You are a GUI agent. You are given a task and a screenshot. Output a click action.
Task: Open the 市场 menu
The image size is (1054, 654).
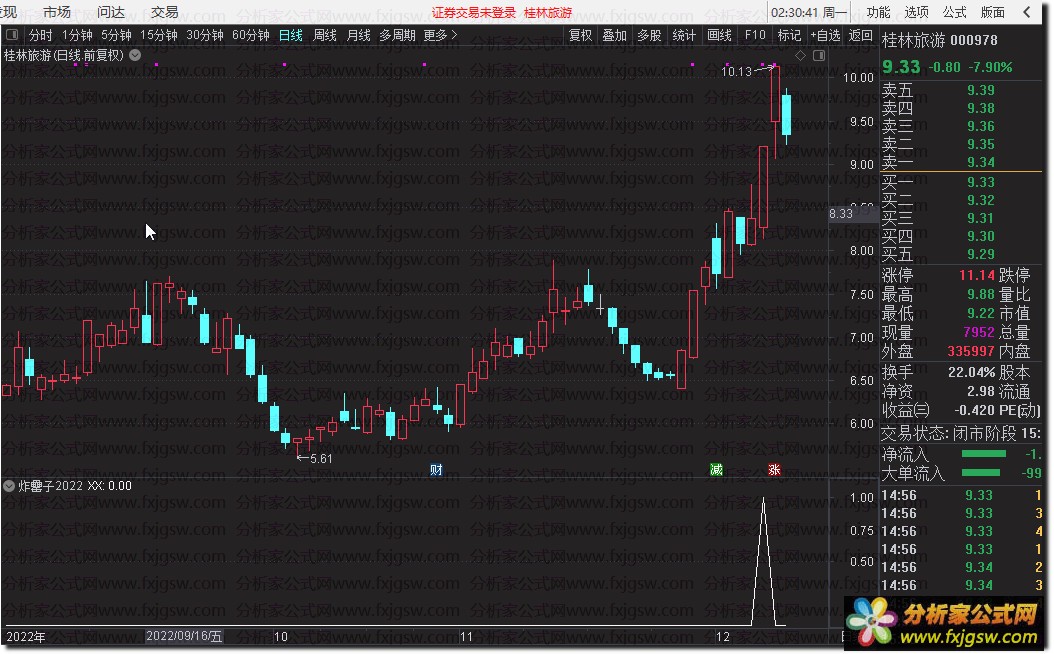(x=56, y=12)
